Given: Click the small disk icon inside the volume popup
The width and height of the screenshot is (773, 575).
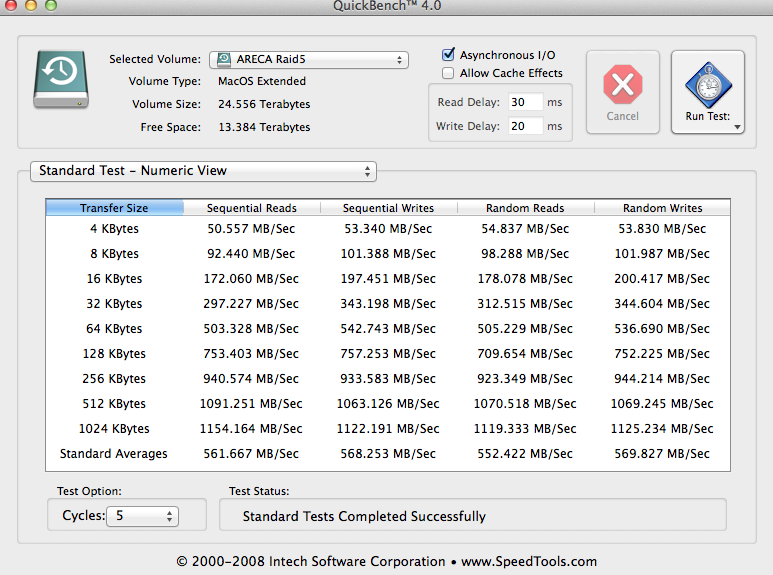Looking at the screenshot, I should coord(224,59).
